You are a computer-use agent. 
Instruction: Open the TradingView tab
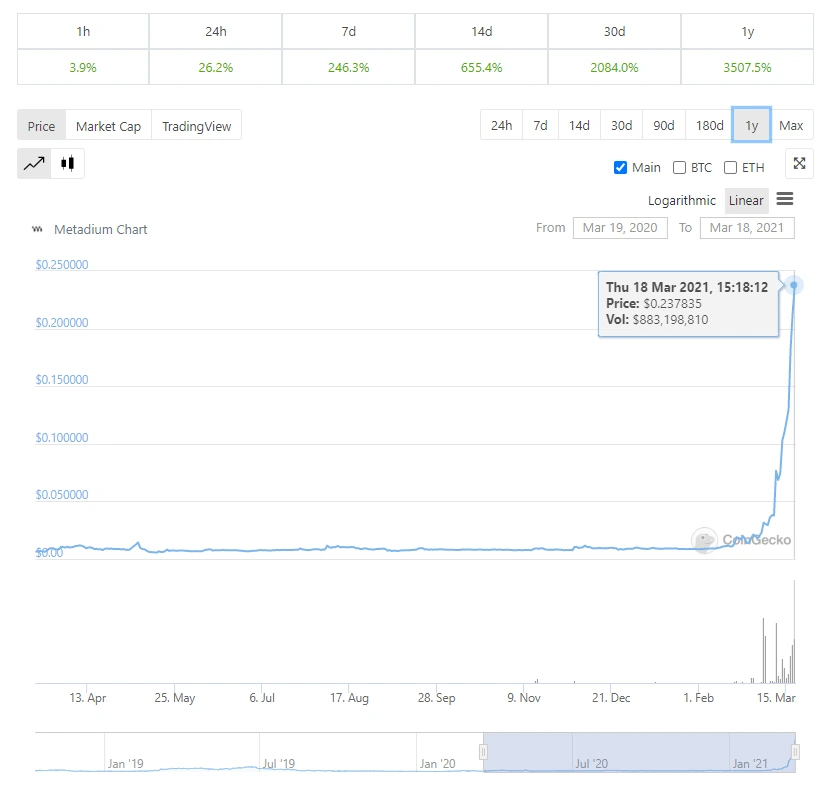(196, 126)
